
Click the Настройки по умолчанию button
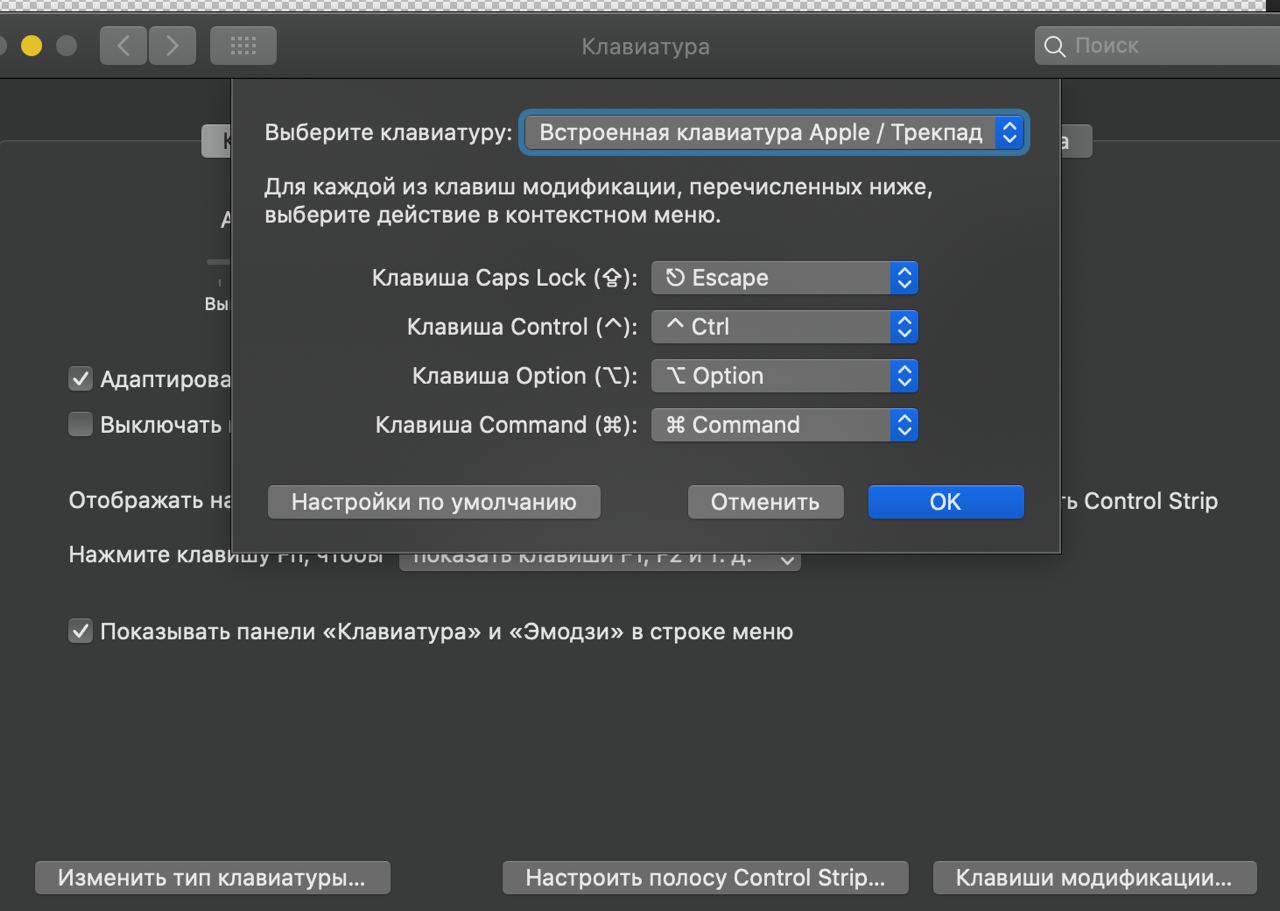(x=434, y=502)
